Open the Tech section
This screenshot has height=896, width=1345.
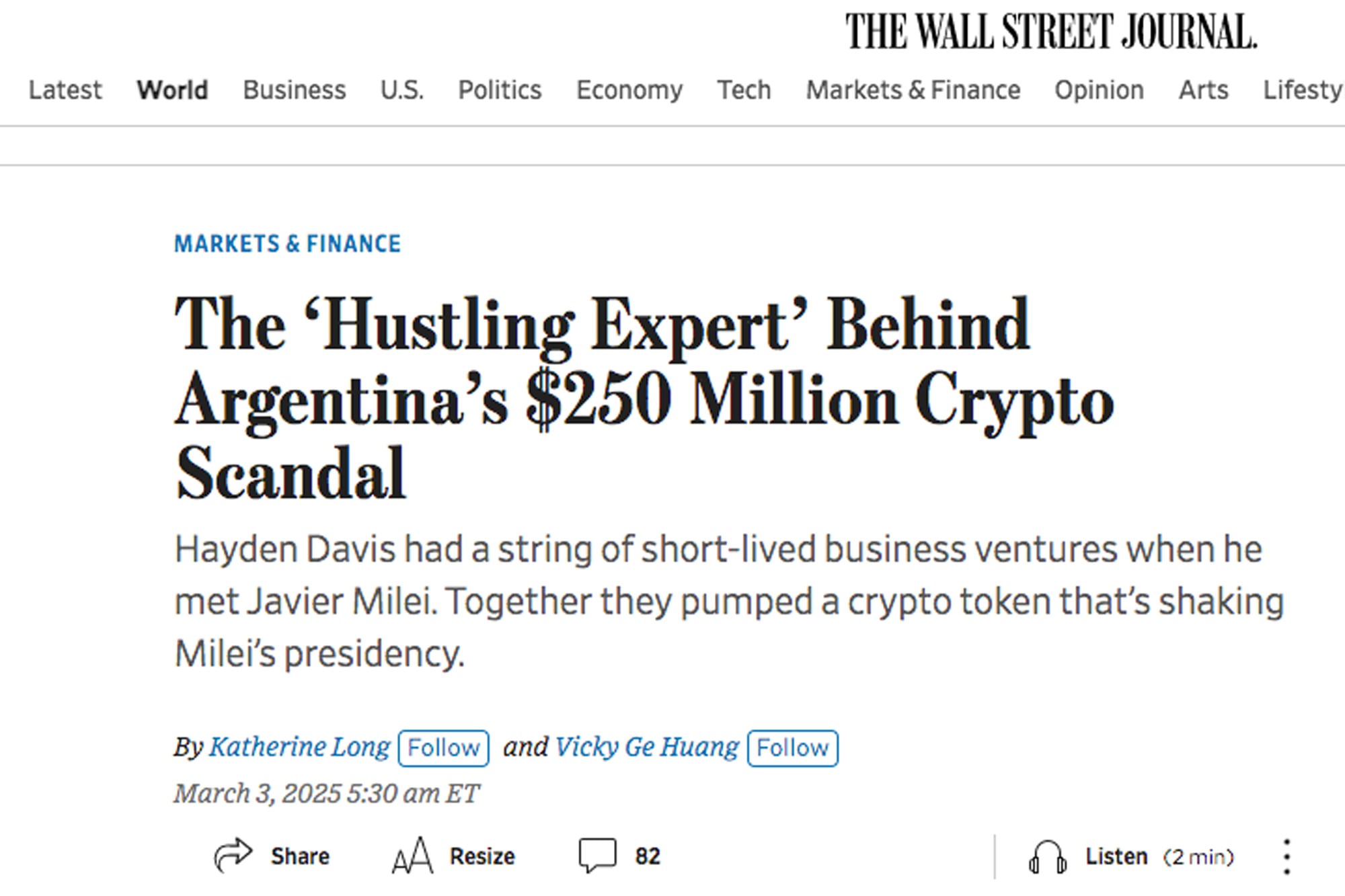coord(743,89)
